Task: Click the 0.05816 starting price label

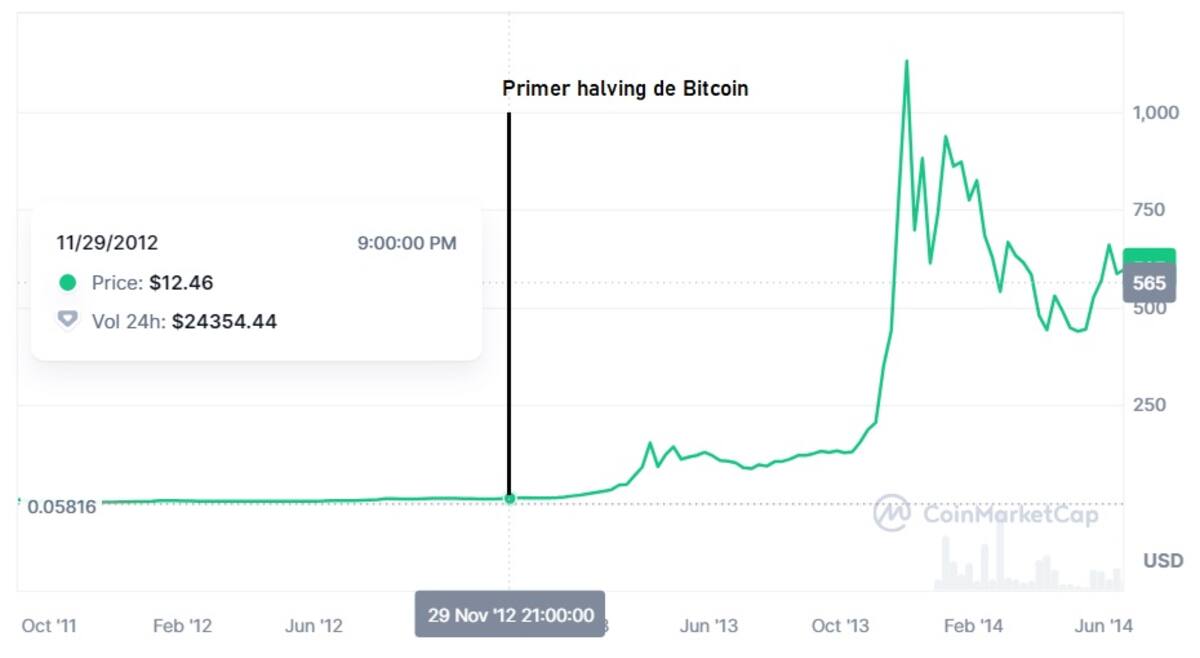Action: 62,507
